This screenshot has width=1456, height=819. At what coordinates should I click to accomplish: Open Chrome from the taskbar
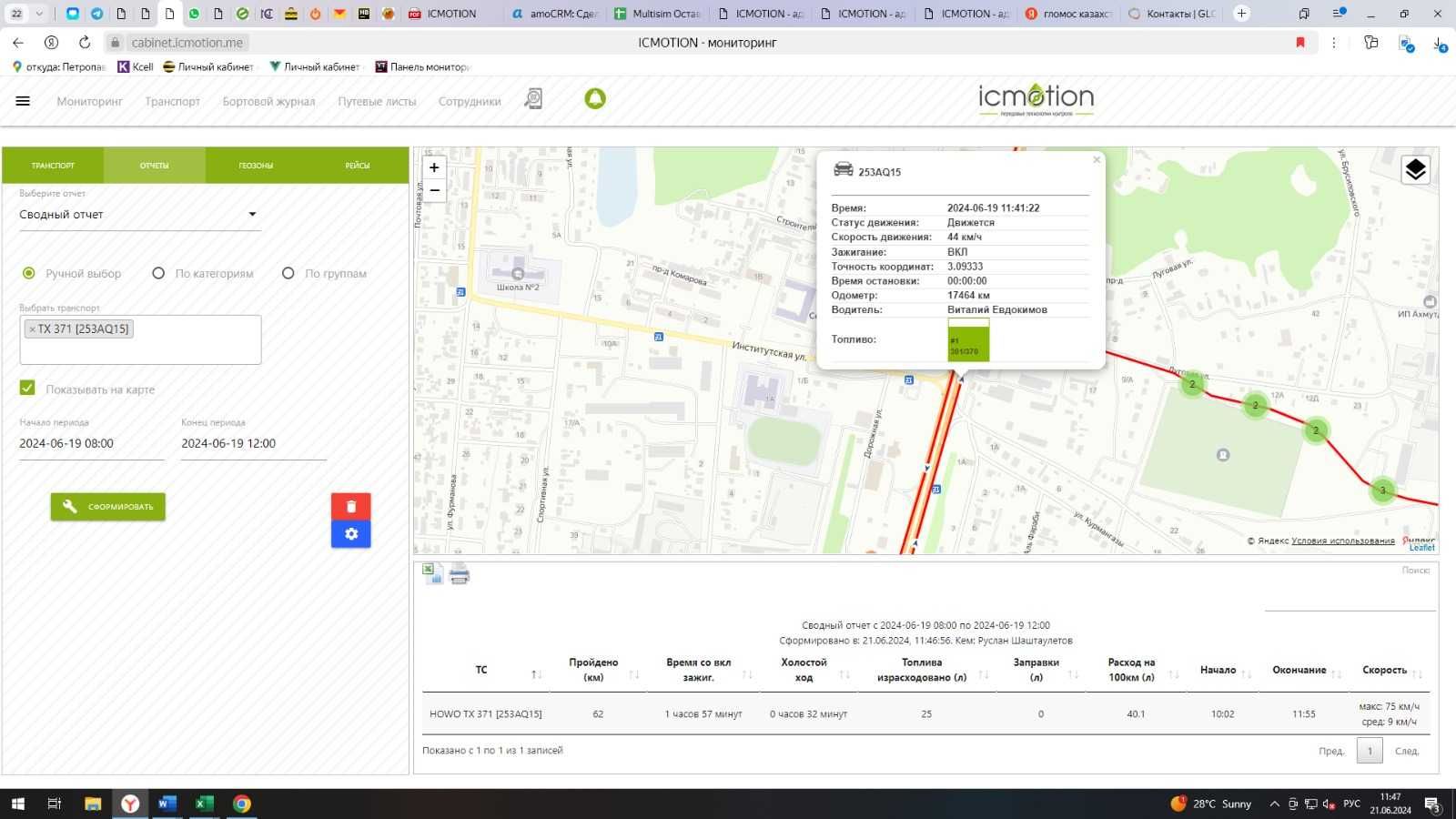(x=241, y=804)
